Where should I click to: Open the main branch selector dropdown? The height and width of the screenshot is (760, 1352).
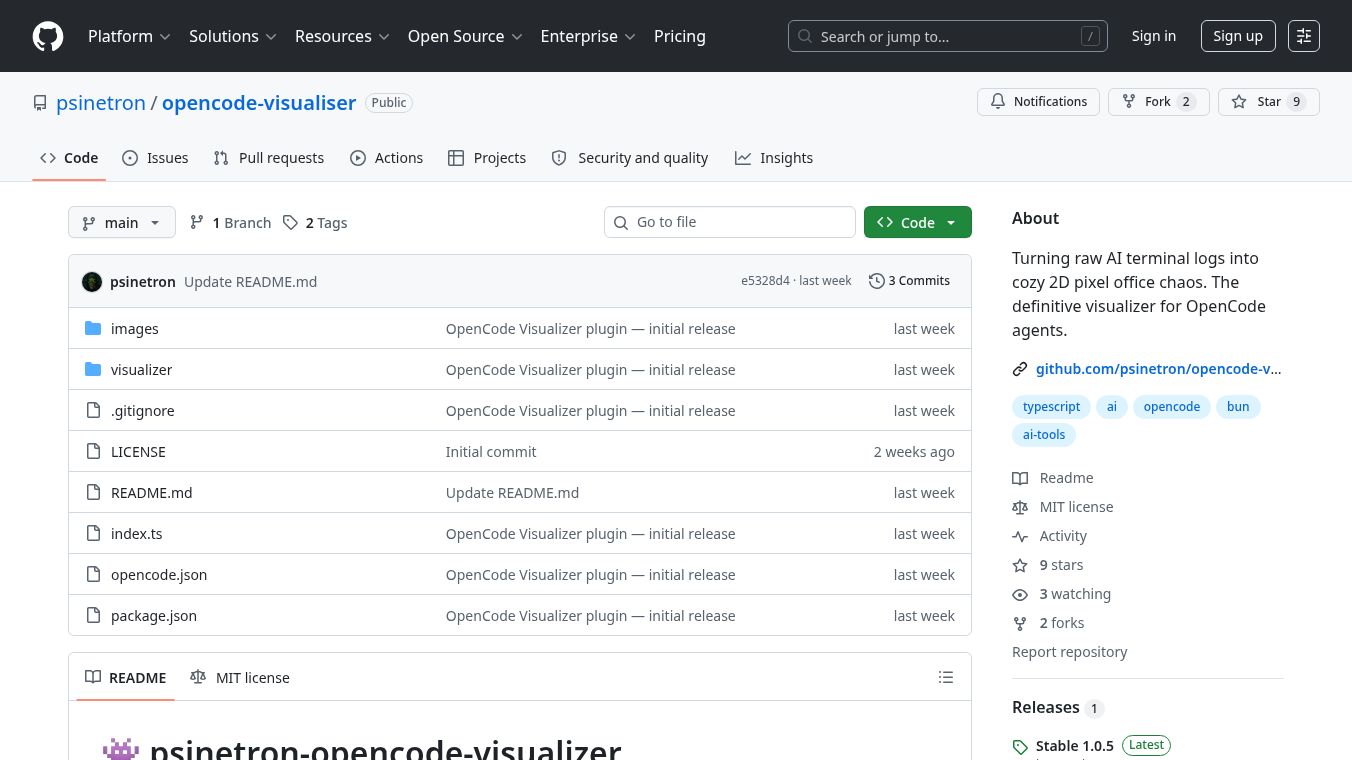122,222
